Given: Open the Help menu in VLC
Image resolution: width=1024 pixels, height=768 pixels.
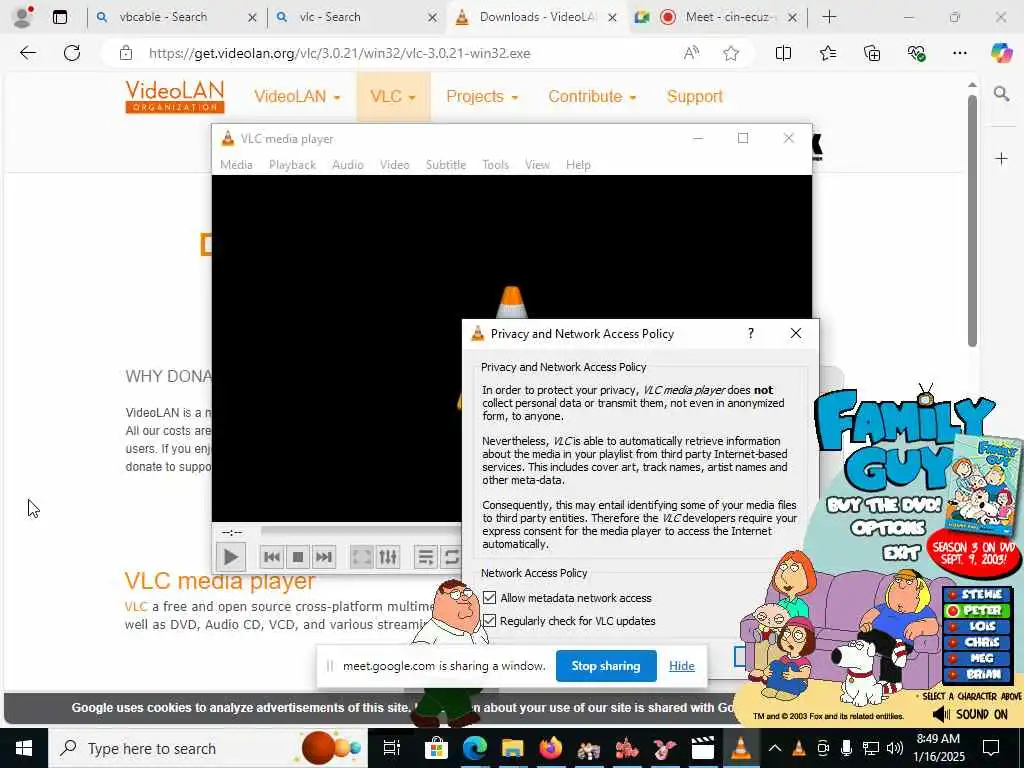Looking at the screenshot, I should pyautogui.click(x=578, y=165).
